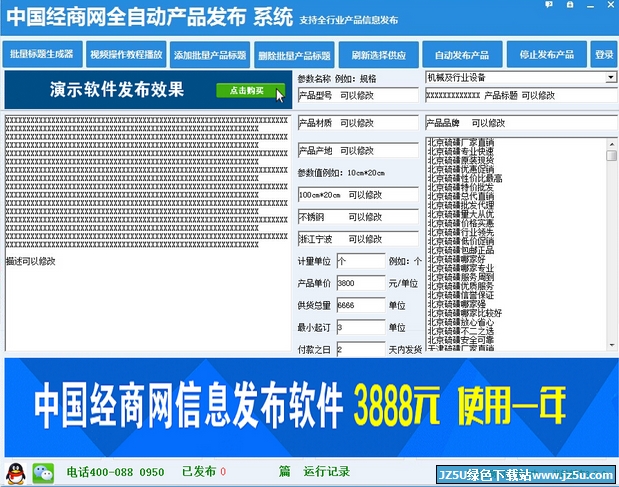This screenshot has height=487, width=619.
Task: Click the 供货总量 quantity field
Action: pos(361,305)
